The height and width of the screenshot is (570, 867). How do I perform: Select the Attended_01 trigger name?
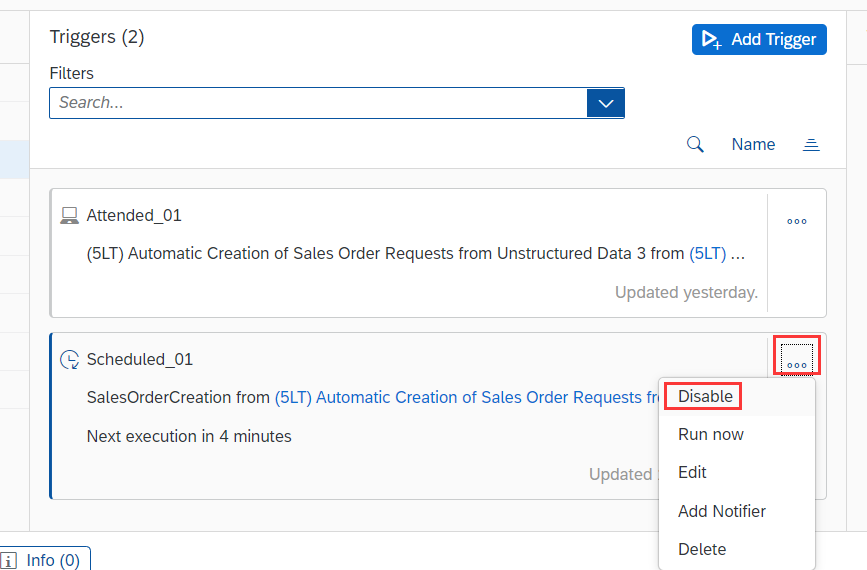[134, 216]
